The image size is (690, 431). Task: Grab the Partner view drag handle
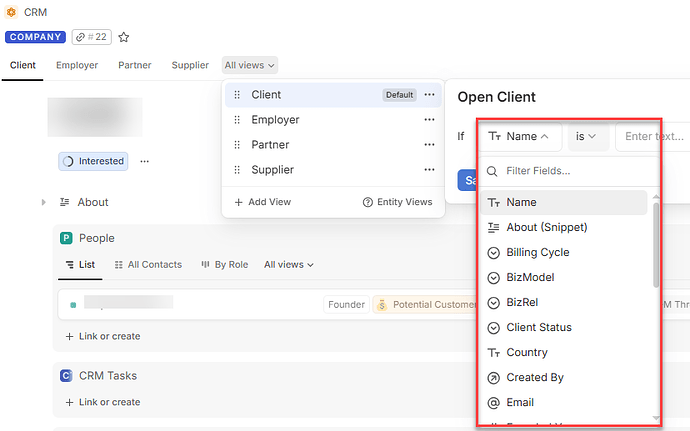coord(237,145)
